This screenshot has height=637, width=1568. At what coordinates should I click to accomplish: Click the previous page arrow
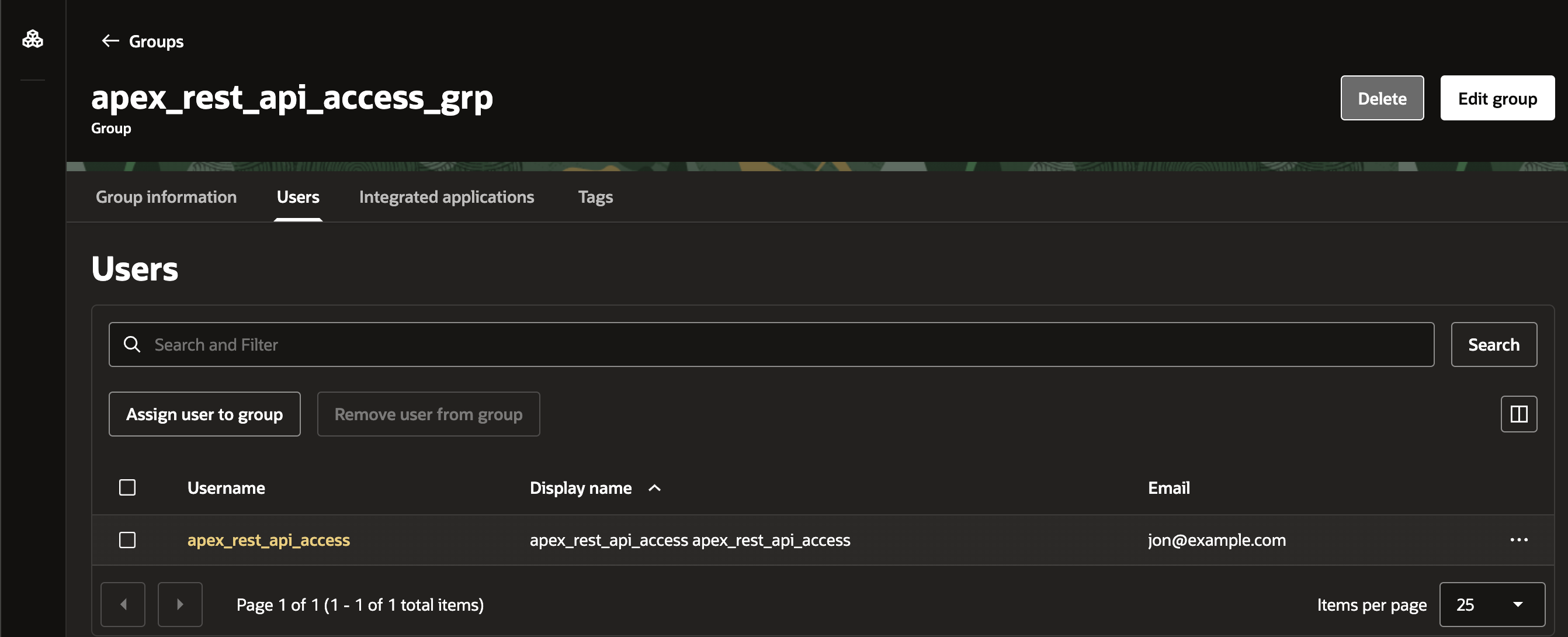click(x=122, y=604)
